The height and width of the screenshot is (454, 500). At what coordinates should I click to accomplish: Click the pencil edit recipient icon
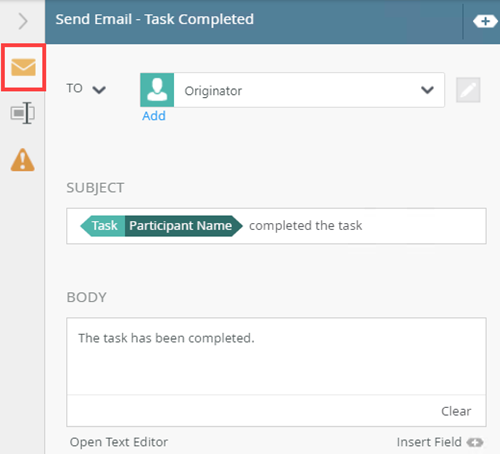tap(468, 90)
